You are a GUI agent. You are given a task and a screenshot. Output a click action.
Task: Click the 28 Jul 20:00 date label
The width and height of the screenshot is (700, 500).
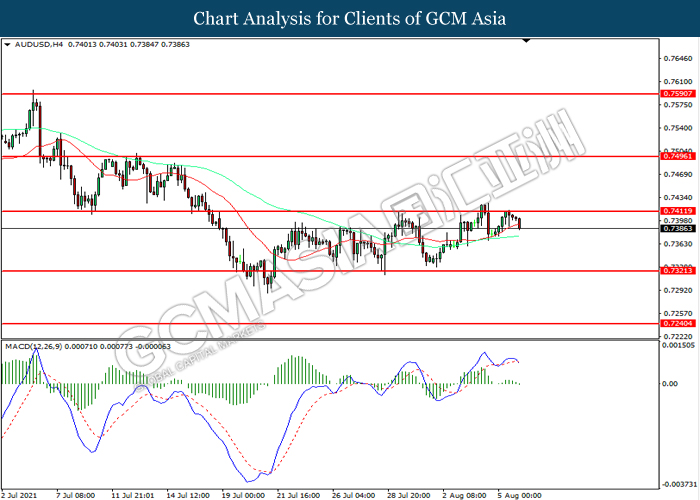point(409,494)
